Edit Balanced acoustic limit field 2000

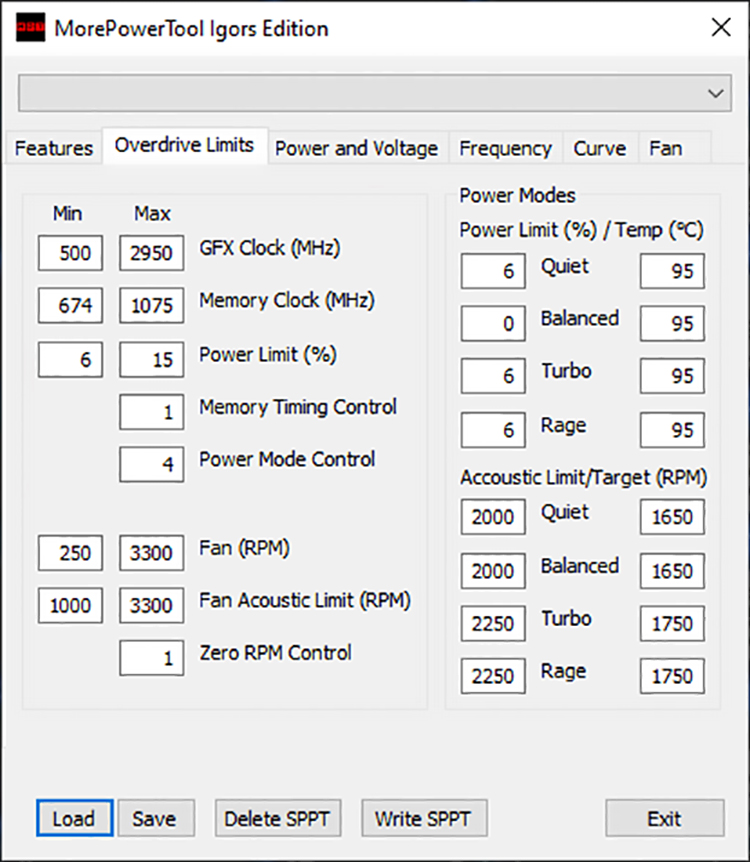493,571
